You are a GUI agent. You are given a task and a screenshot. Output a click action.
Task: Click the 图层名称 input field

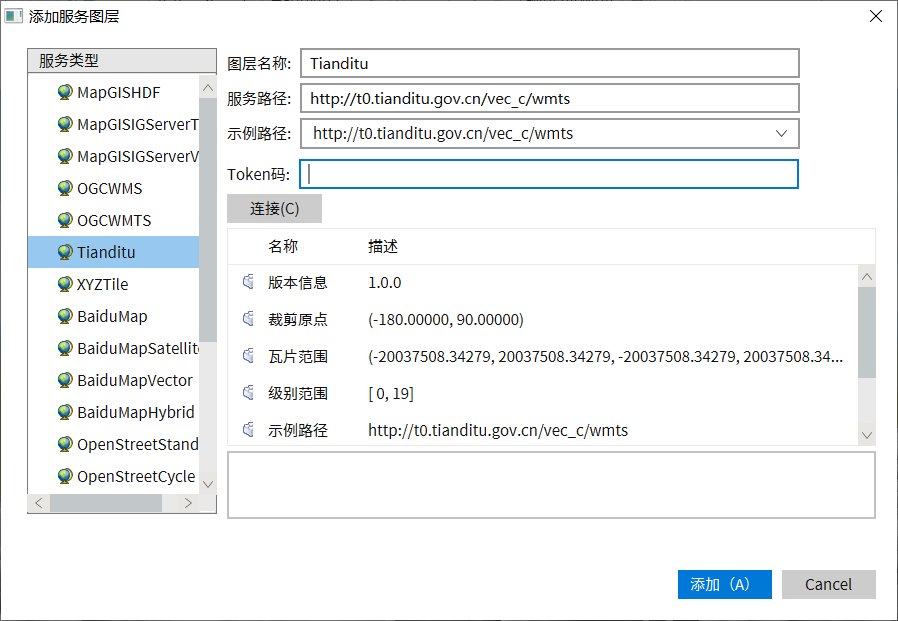click(550, 63)
